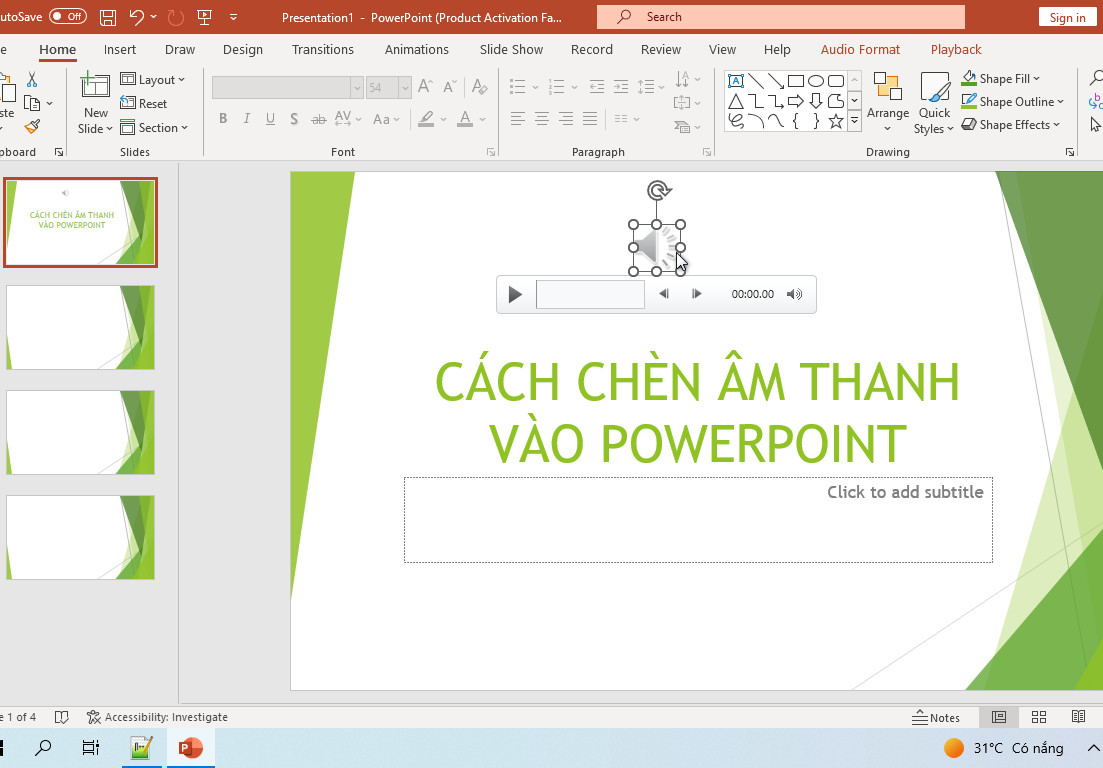Toggle bullet list
The image size is (1103, 768).
[x=518, y=87]
